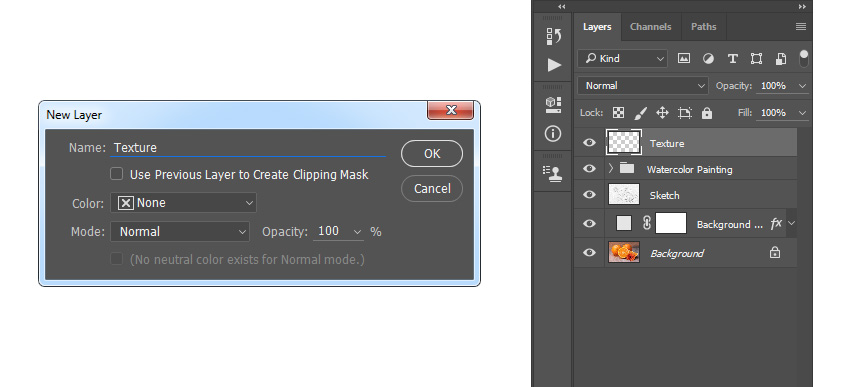The image size is (850, 387).
Task: Open the Clone Source stamp icon
Action: pos(553,173)
